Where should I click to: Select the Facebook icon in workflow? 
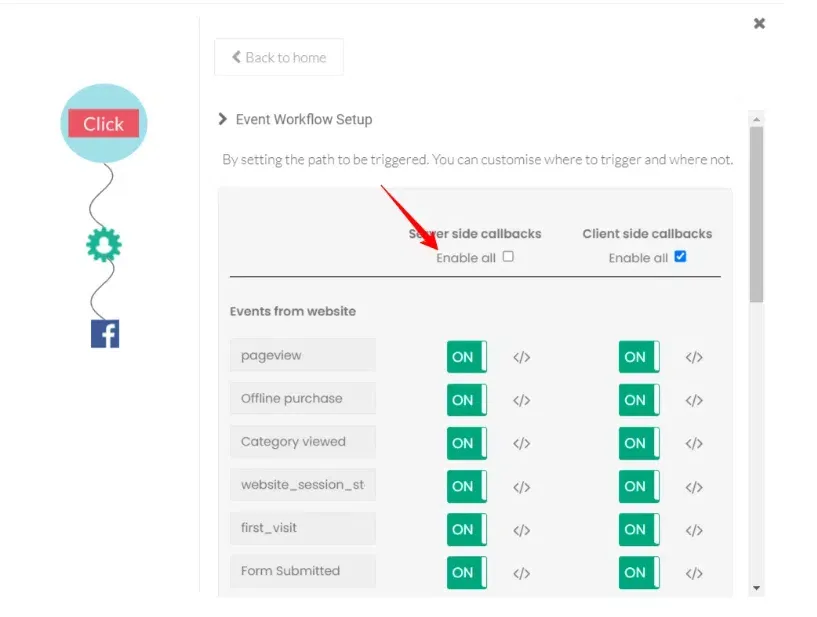(x=105, y=334)
